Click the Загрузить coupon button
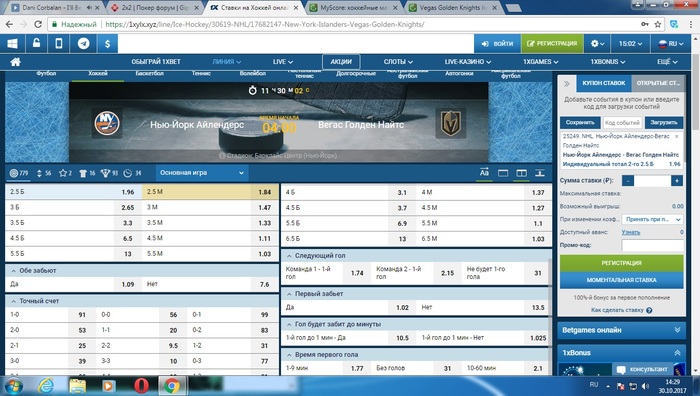Image resolution: width=700 pixels, height=396 pixels. (664, 122)
